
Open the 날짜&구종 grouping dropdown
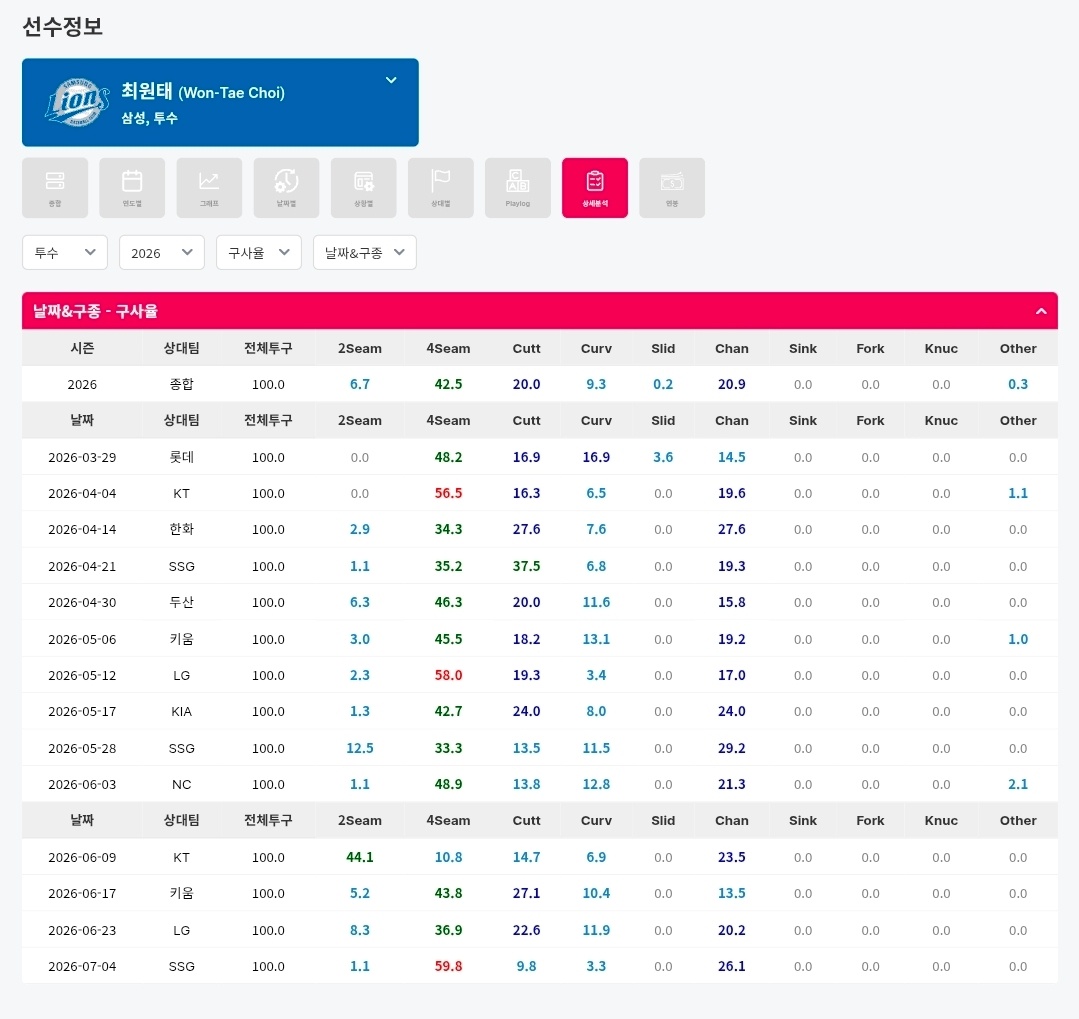365,253
